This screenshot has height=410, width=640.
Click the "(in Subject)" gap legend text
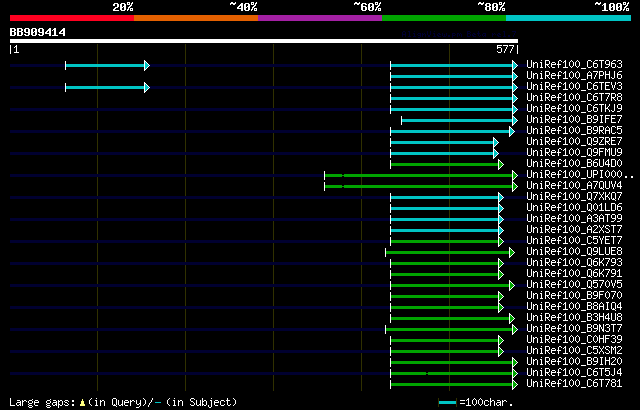202,403
